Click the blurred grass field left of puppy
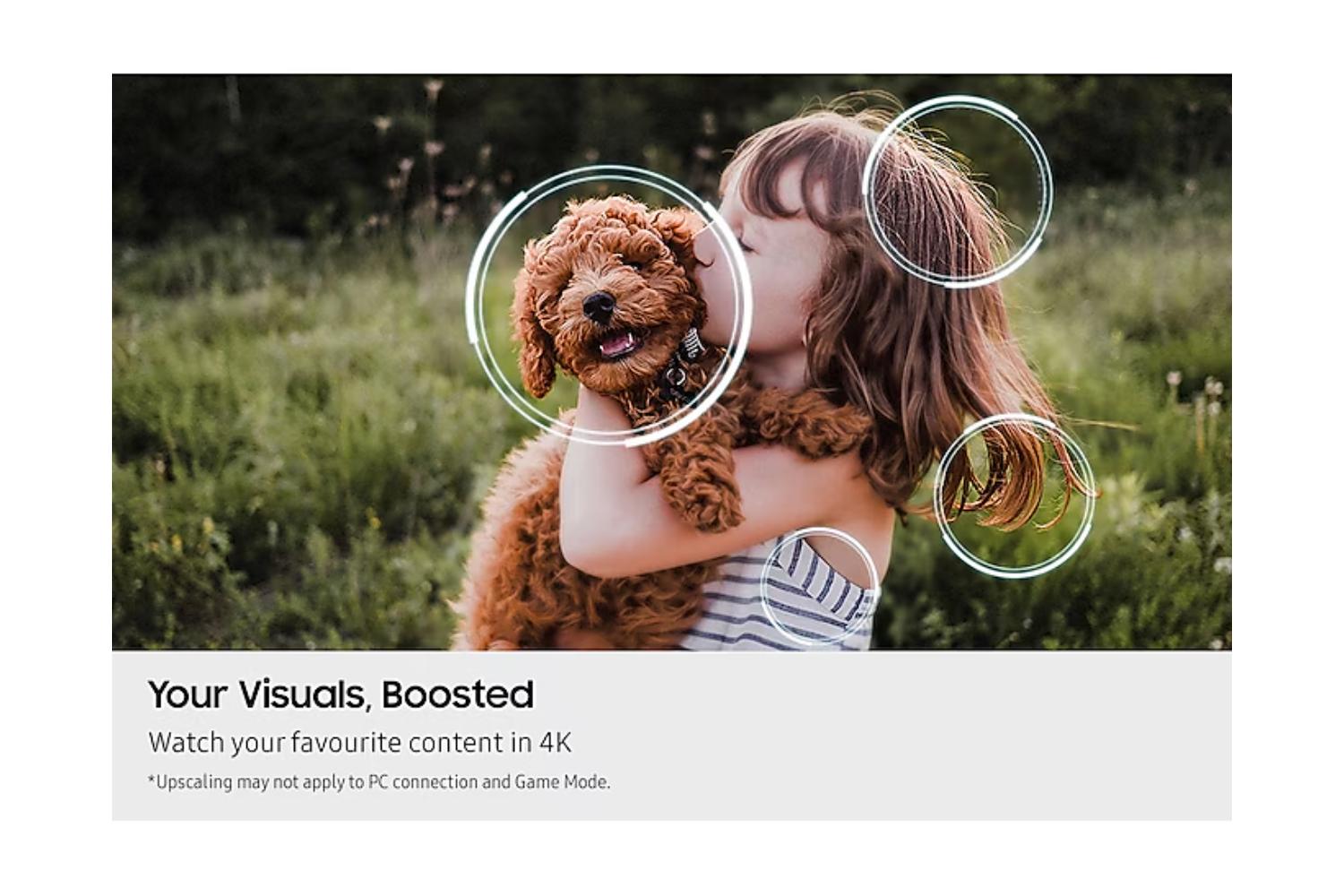 [296, 430]
